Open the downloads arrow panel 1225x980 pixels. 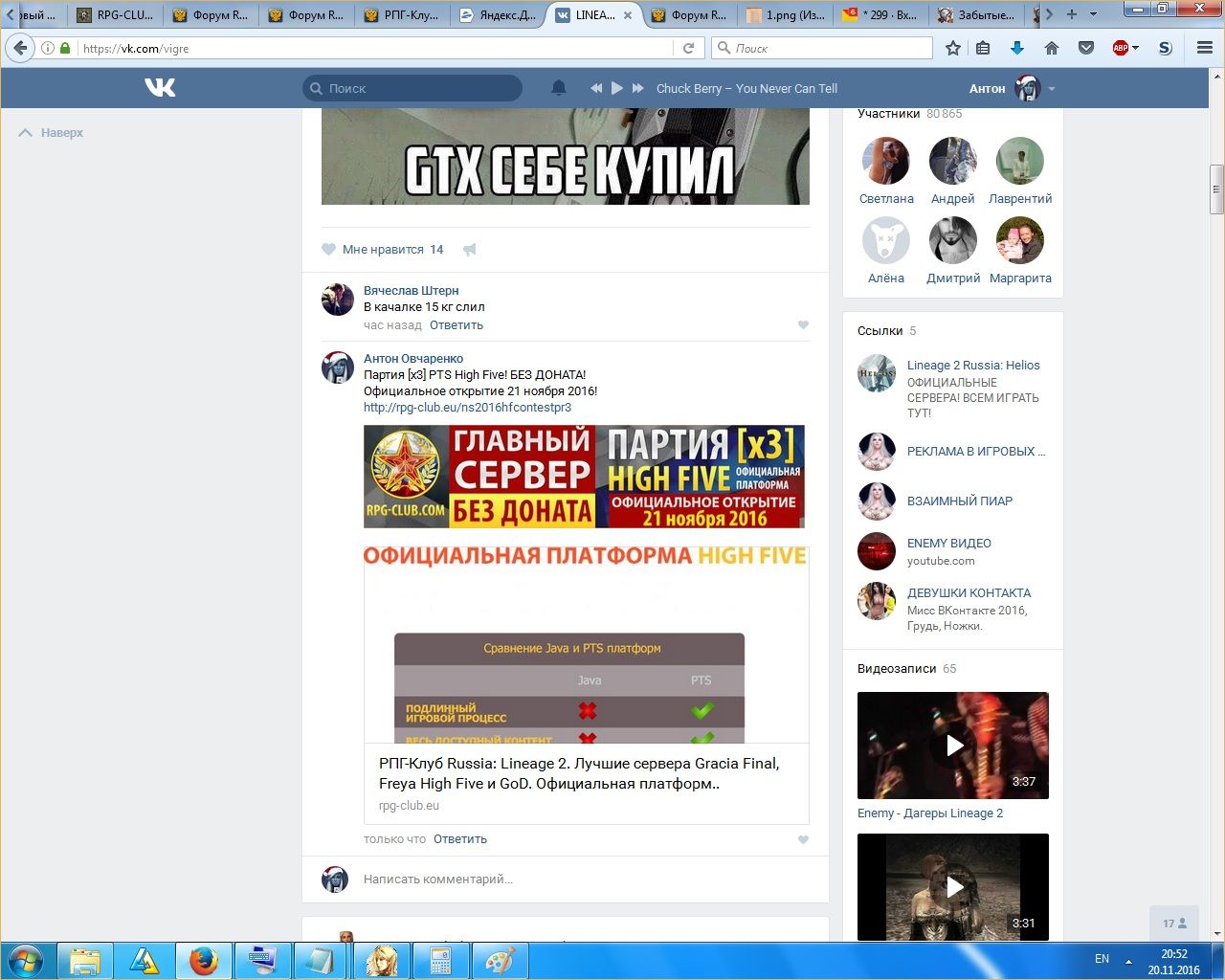tap(1017, 48)
